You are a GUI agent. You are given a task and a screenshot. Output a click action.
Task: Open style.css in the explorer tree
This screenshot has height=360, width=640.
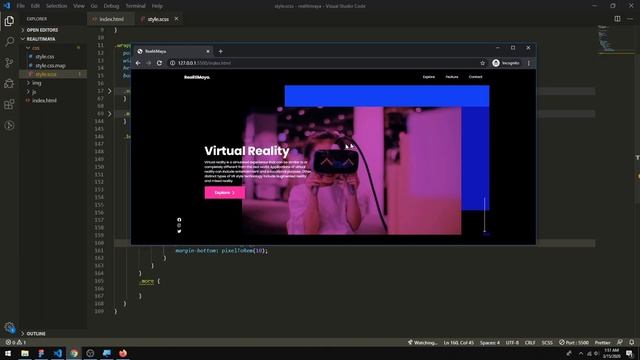44,56
